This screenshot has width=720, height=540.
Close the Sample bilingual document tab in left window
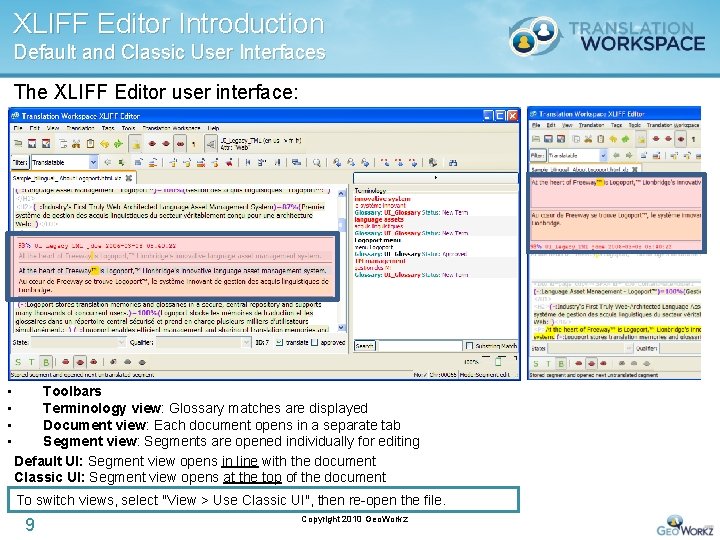(x=129, y=177)
